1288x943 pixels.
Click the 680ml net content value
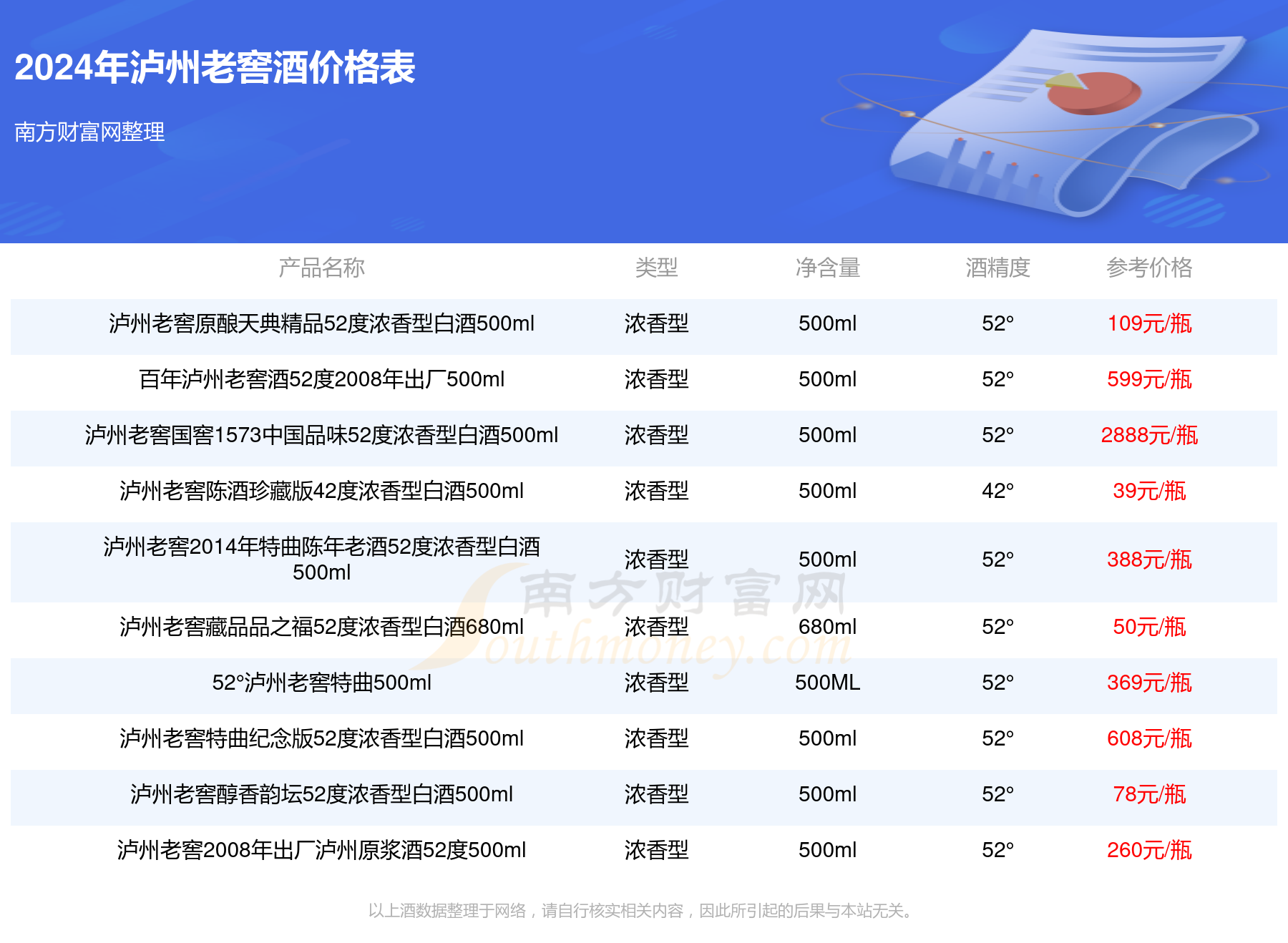tap(827, 627)
